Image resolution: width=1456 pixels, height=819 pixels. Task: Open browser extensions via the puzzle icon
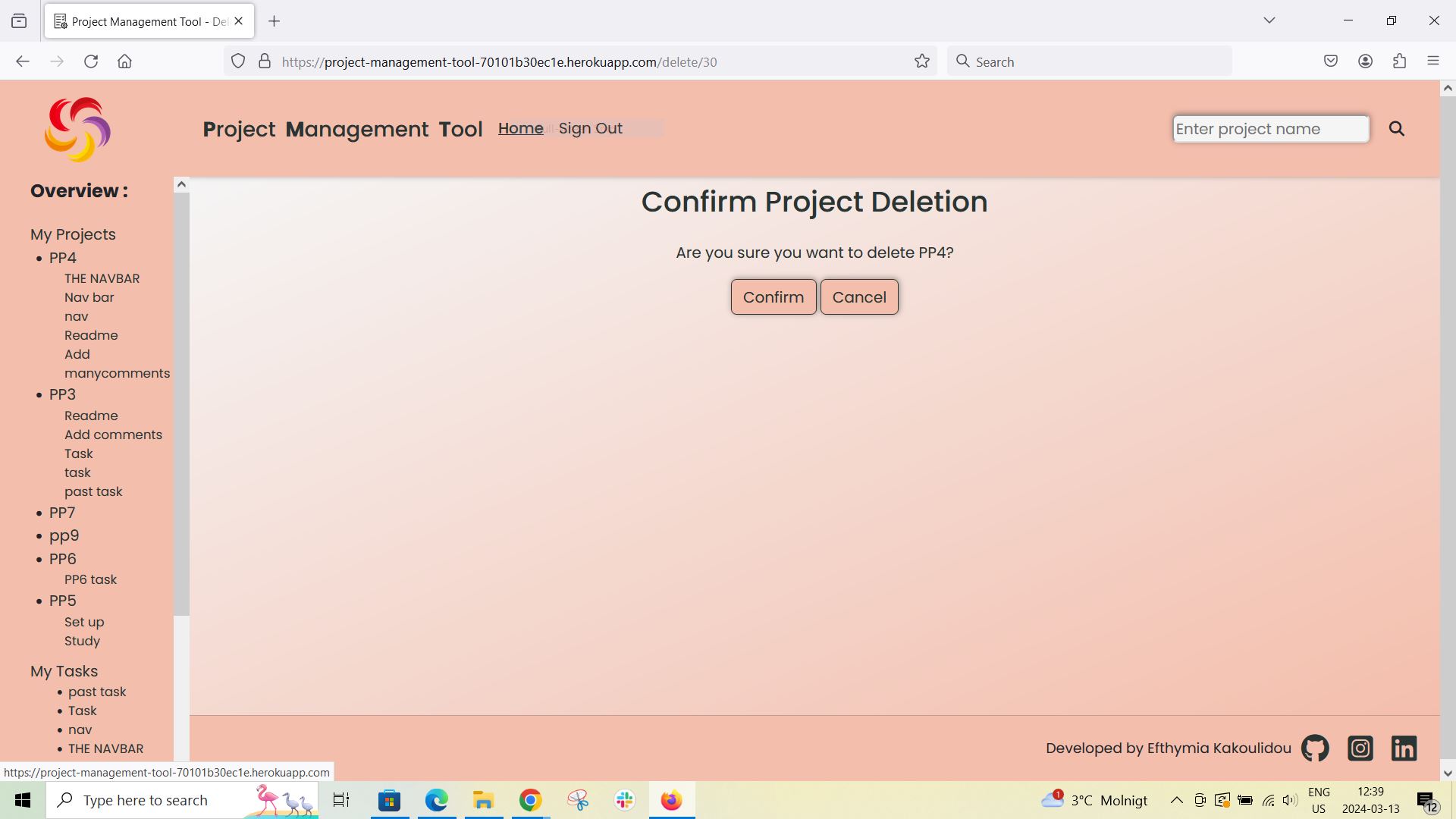tap(1399, 61)
